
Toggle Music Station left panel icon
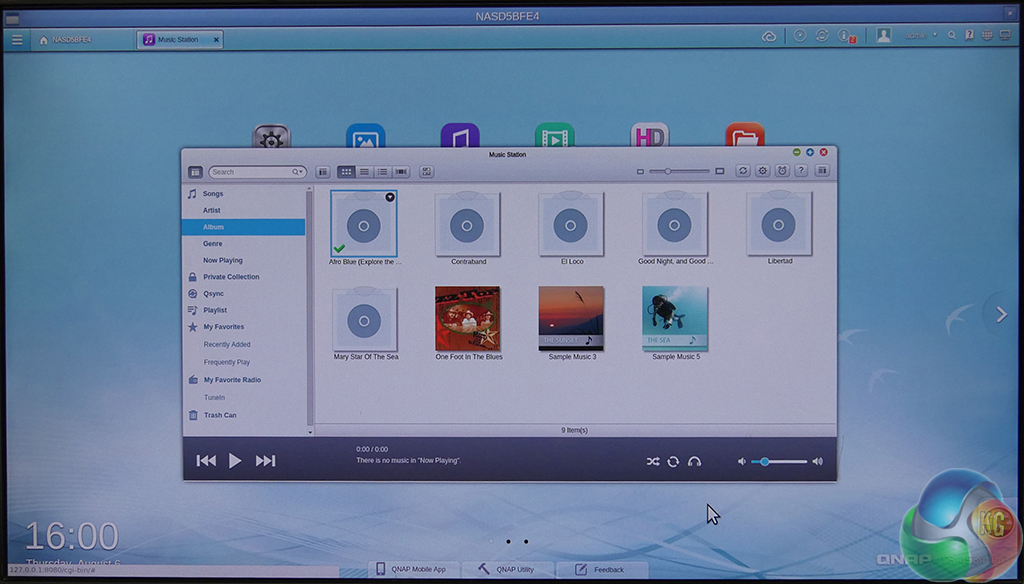click(195, 172)
